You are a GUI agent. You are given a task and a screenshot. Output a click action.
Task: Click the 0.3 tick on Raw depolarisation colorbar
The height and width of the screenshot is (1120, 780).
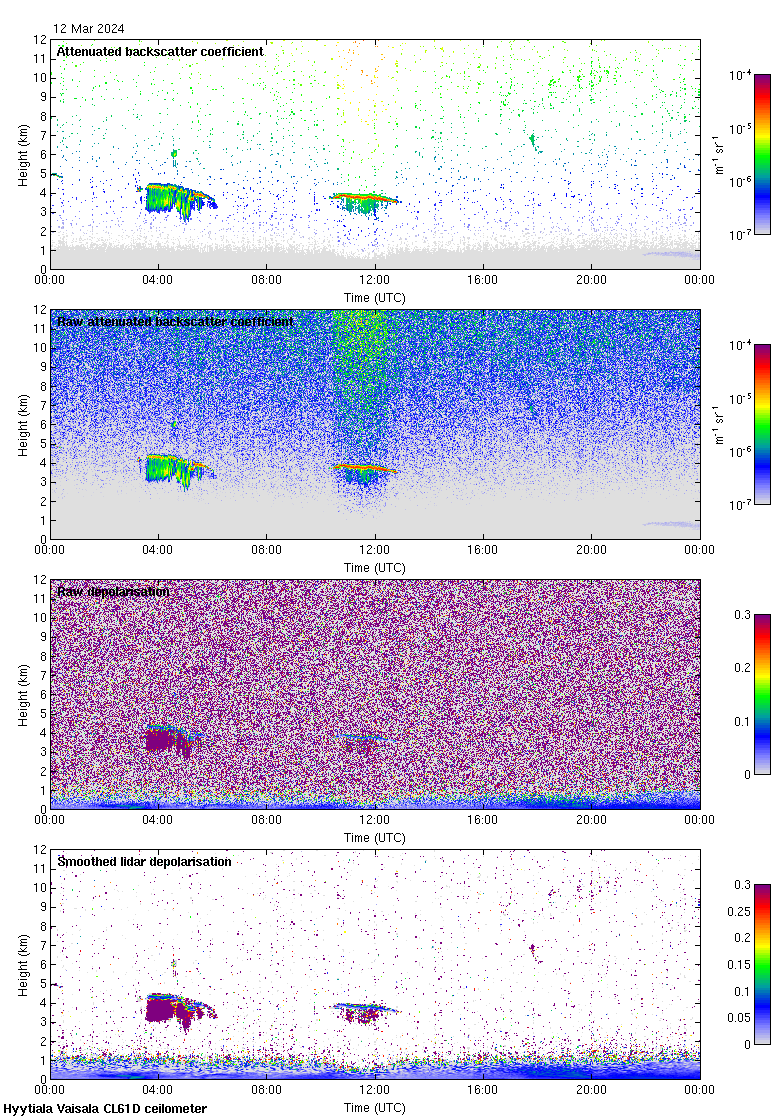743,615
